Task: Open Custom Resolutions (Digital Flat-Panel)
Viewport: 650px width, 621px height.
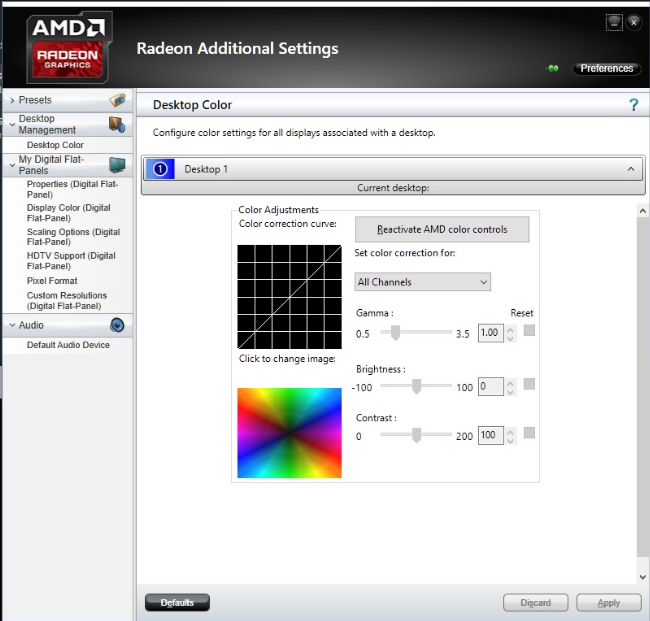Action: (x=67, y=301)
